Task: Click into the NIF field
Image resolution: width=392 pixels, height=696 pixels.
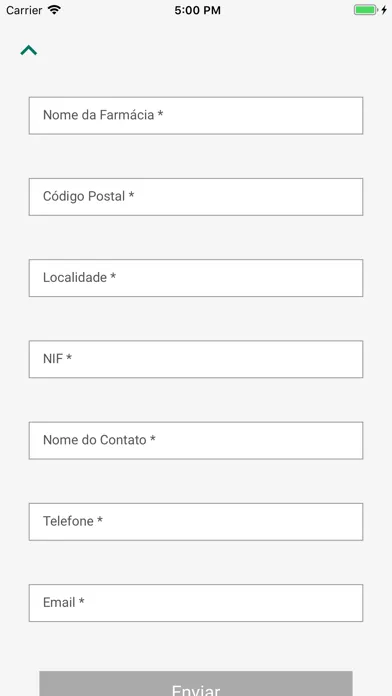Action: (196, 359)
